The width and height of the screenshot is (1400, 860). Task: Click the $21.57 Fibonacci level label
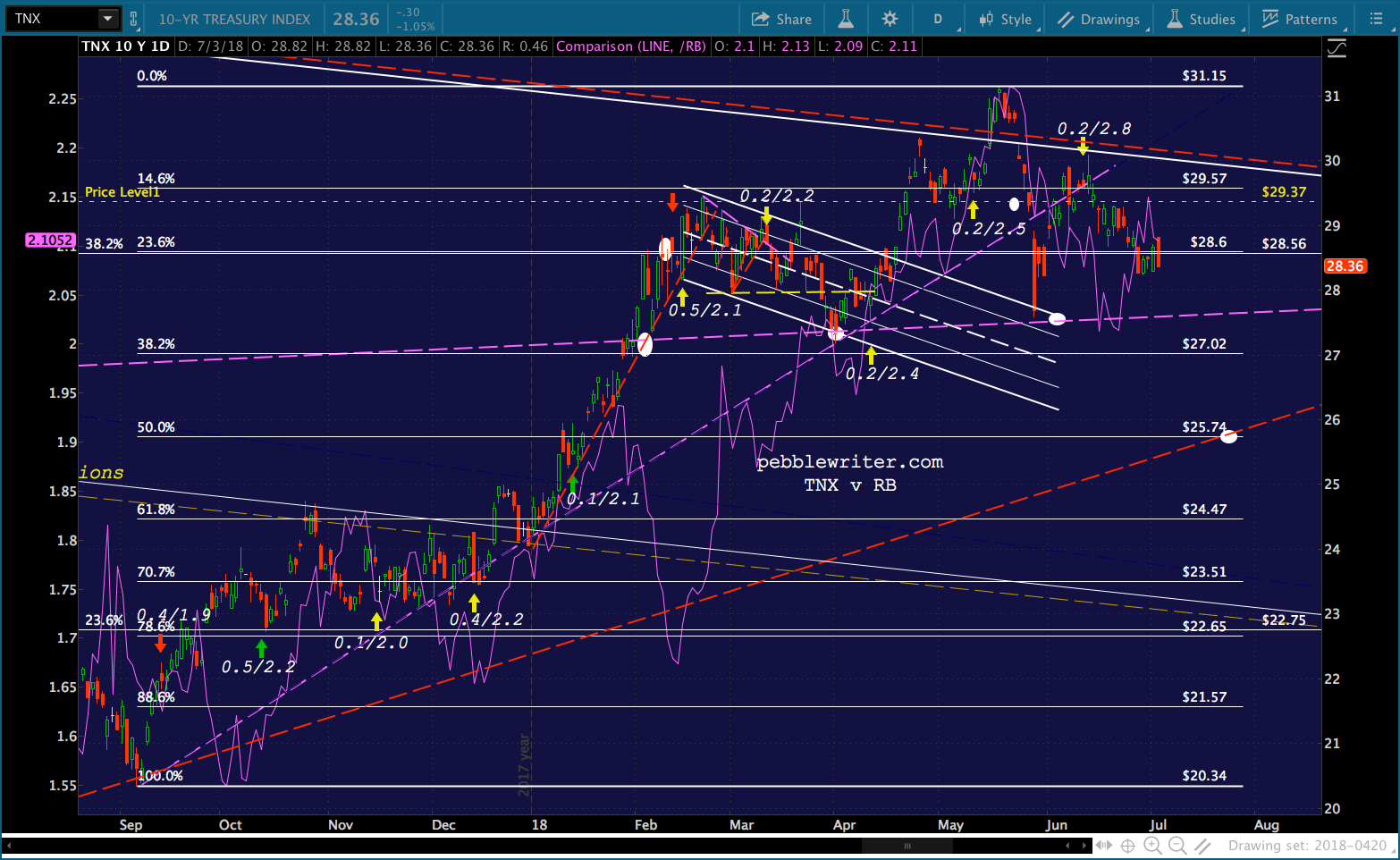1204,697
